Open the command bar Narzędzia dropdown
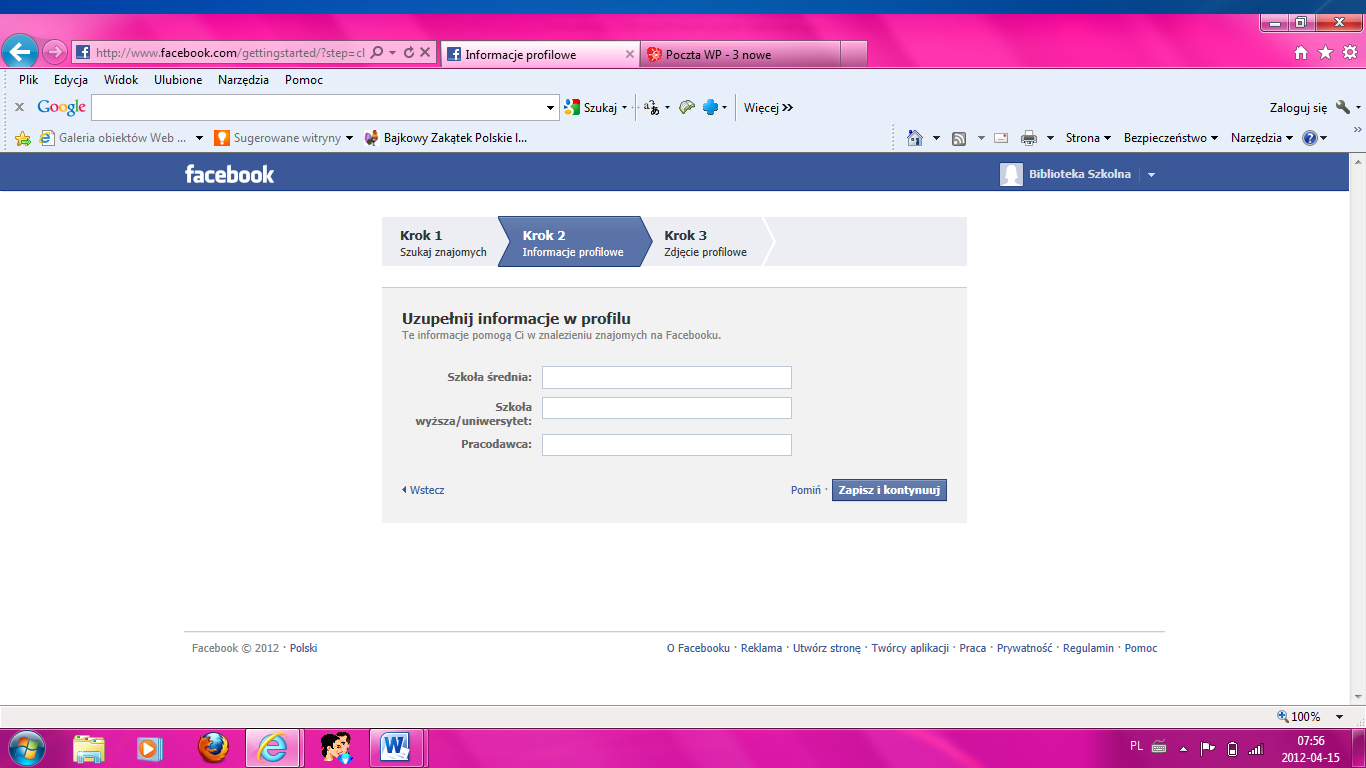Image resolution: width=1366 pixels, height=768 pixels. 1262,138
